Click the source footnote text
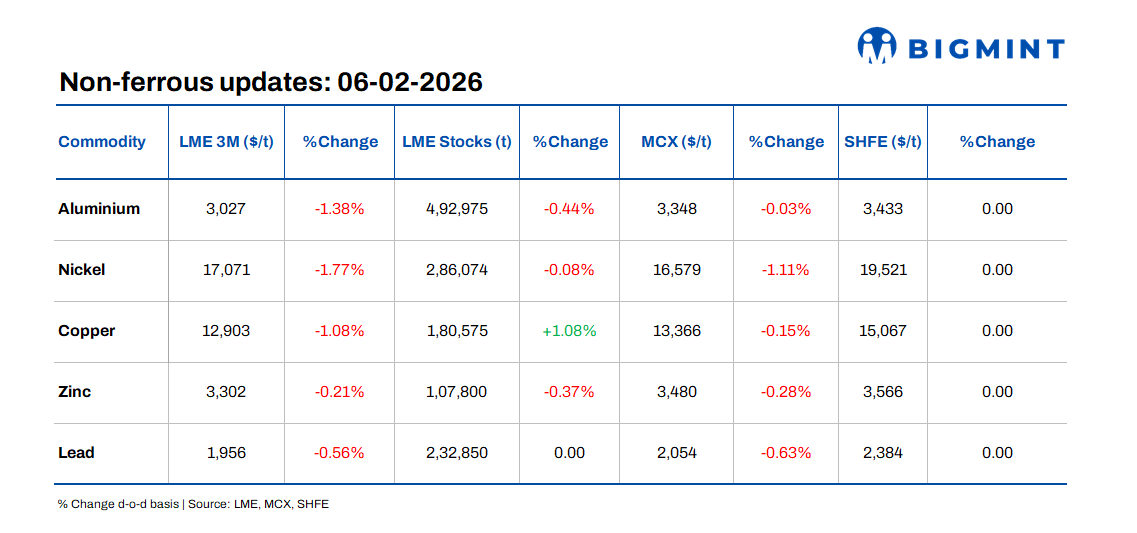 [193, 504]
